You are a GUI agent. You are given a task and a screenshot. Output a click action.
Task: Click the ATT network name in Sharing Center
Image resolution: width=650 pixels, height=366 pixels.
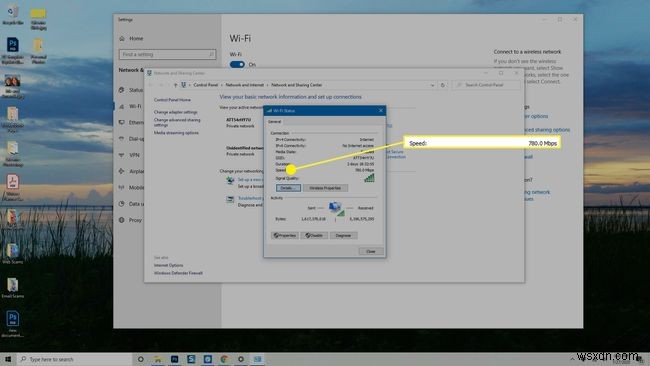(x=238, y=120)
